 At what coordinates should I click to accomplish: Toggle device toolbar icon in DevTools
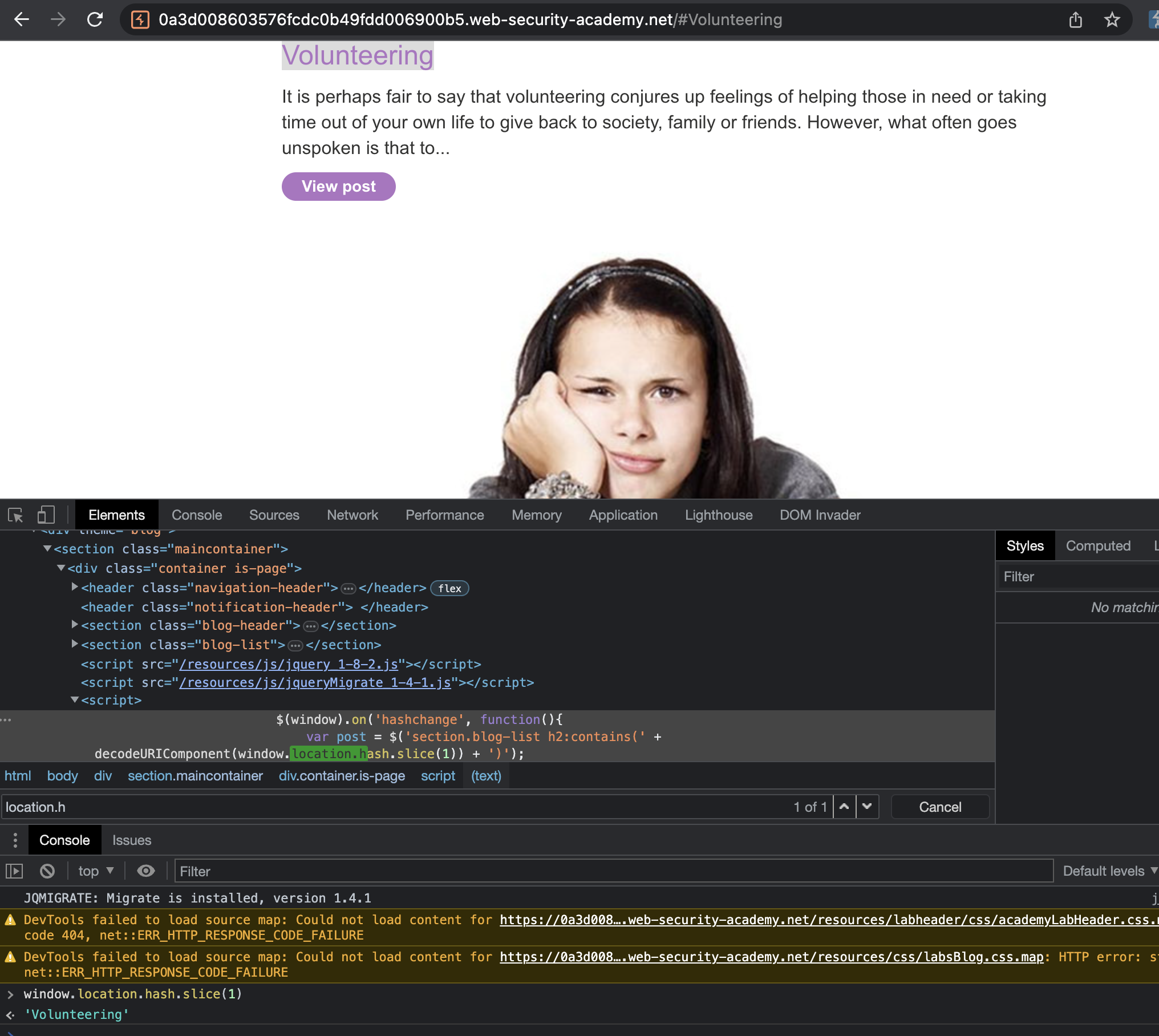[46, 515]
